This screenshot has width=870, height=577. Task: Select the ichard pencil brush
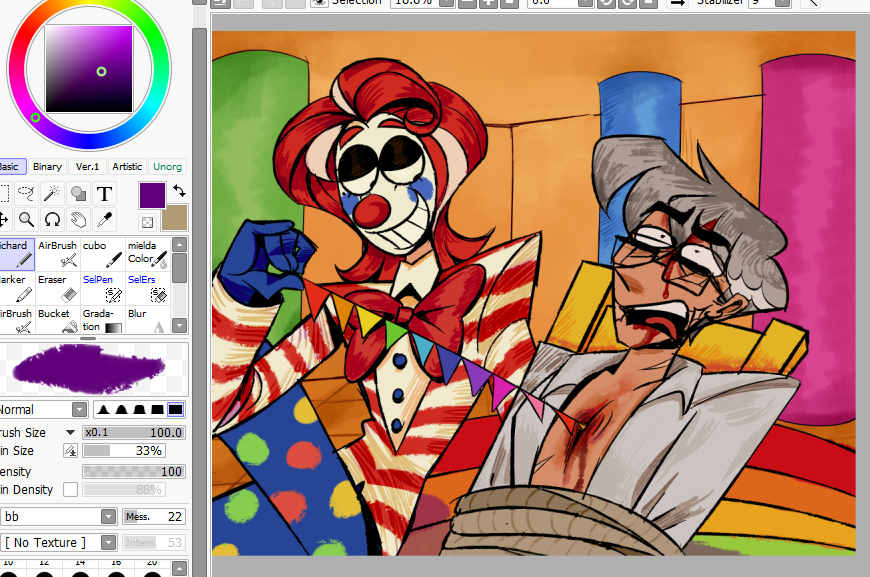coord(17,254)
